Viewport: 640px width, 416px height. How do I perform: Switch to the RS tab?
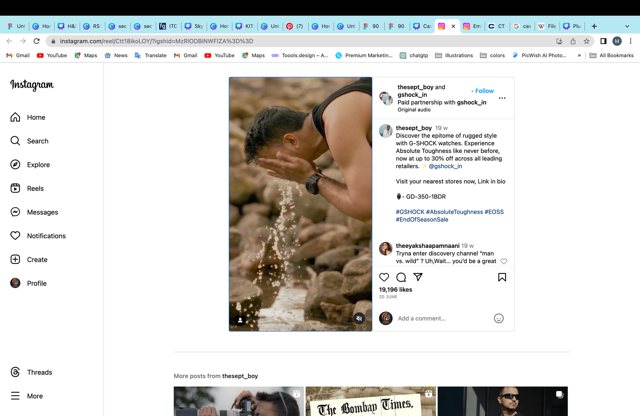92,26
